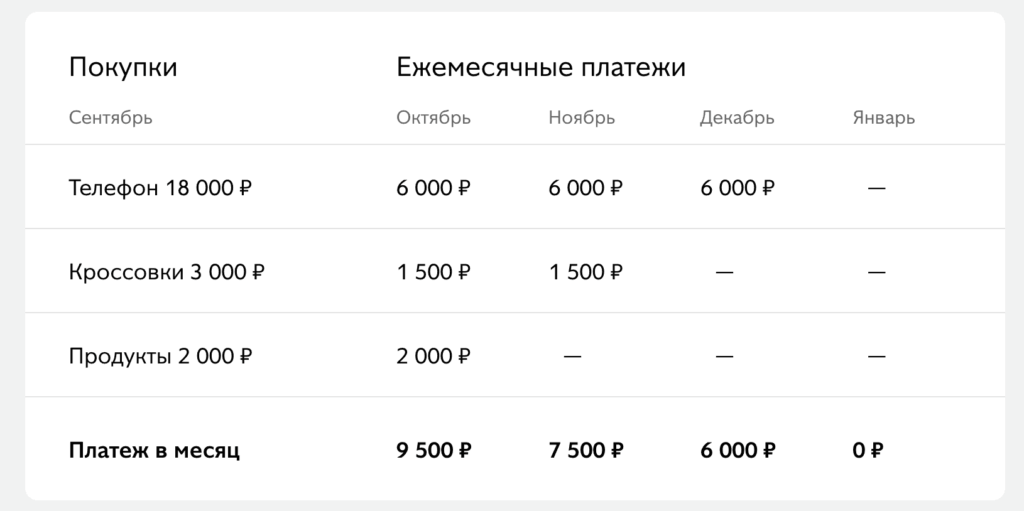
Task: Select the 0 ₽ January total
Action: [867, 451]
